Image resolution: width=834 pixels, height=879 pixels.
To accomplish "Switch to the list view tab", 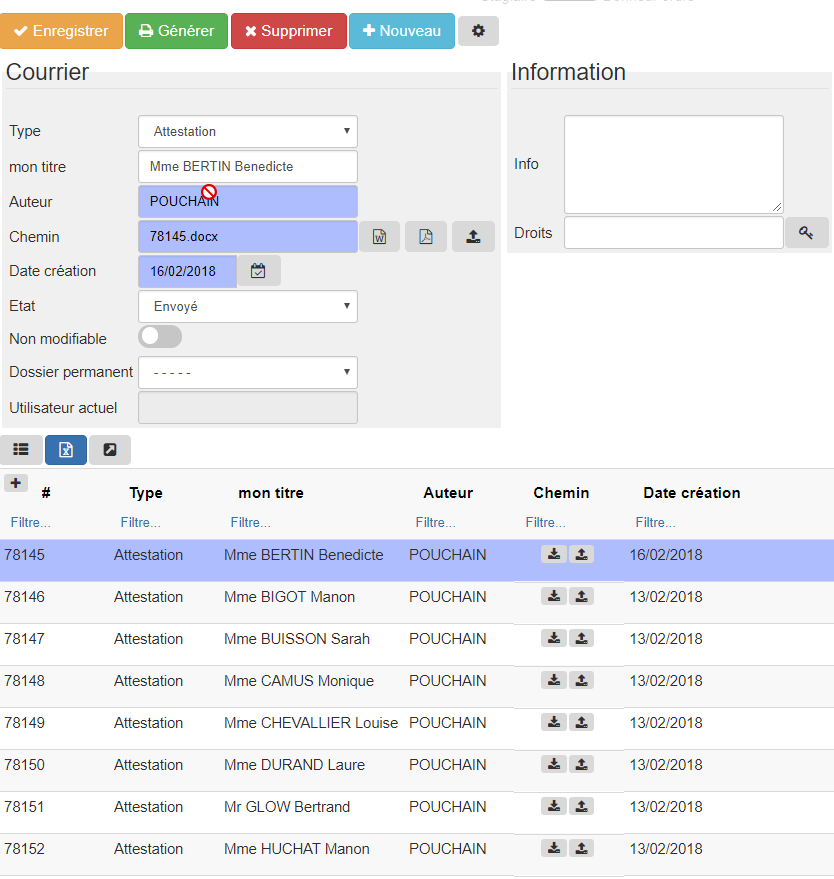I will tap(21, 450).
